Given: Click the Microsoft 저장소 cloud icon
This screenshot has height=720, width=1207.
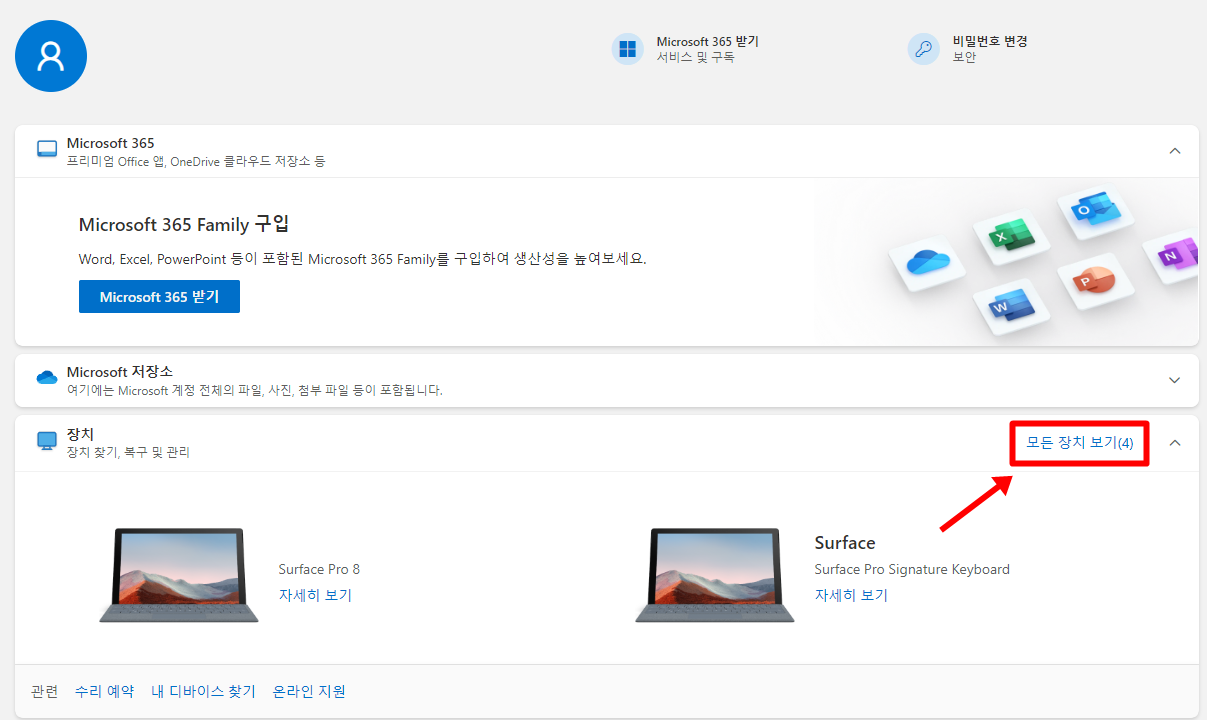Looking at the screenshot, I should (x=47, y=378).
